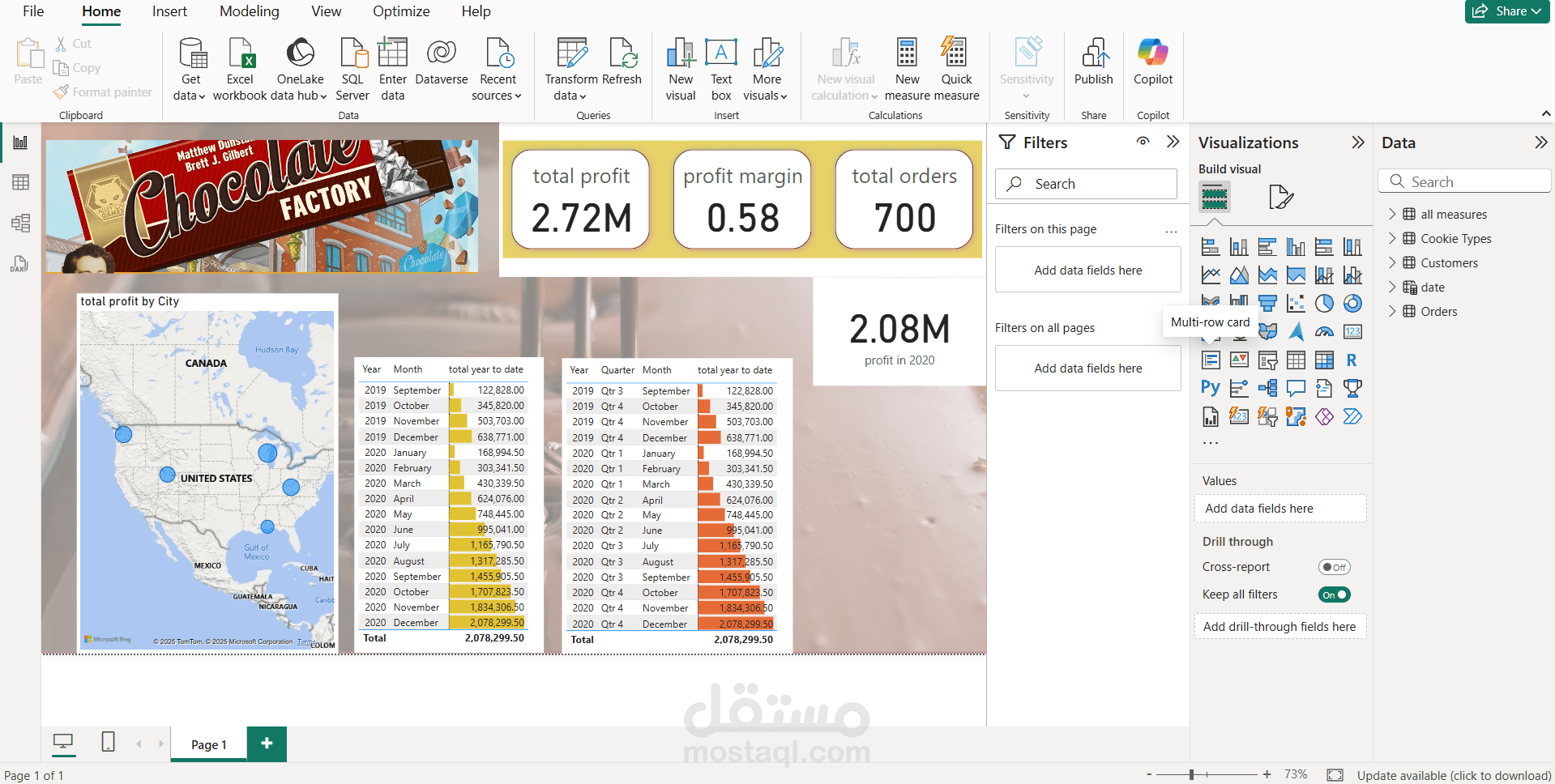Select the Matrix visual

click(1324, 360)
